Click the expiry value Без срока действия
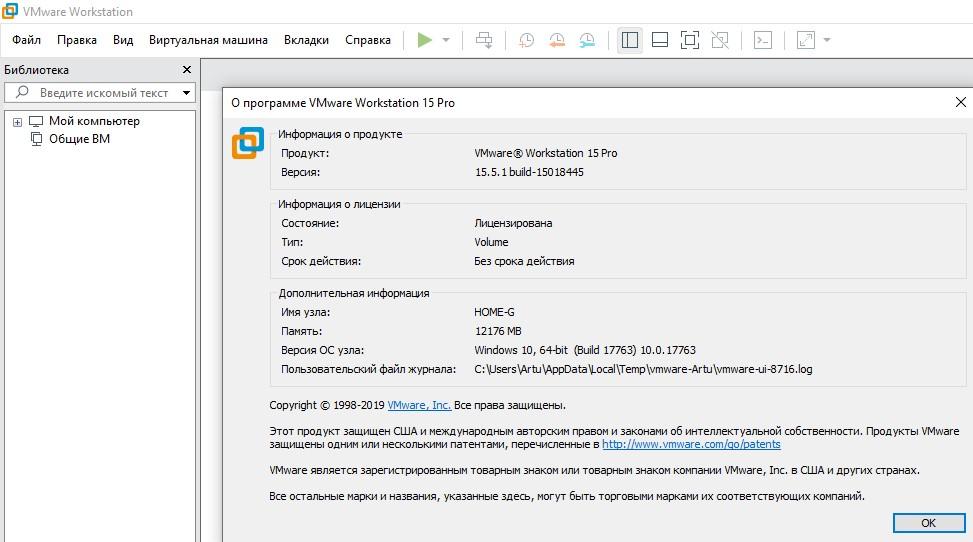The height and width of the screenshot is (542, 973). coord(524,261)
